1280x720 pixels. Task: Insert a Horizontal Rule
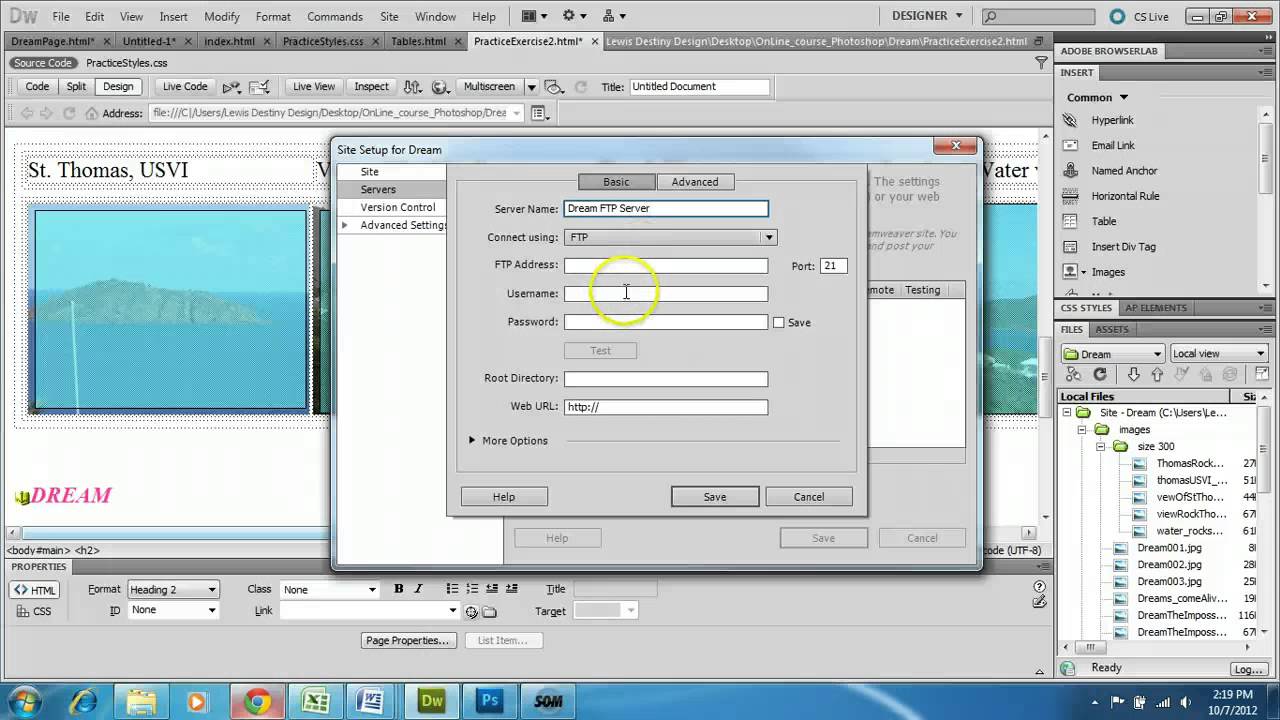point(1071,196)
